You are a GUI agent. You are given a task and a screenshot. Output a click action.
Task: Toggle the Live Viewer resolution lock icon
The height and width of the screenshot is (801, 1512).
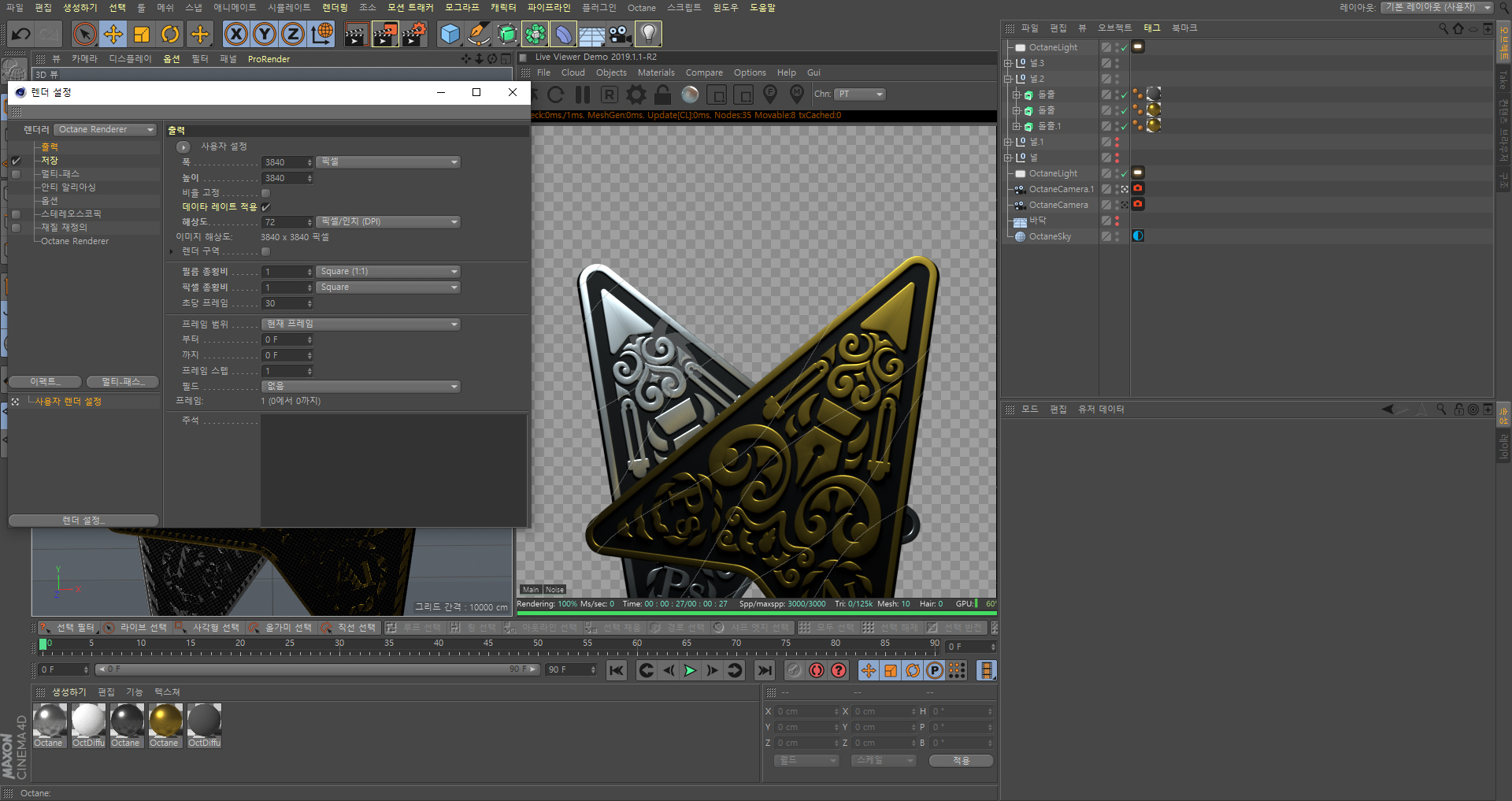click(663, 95)
